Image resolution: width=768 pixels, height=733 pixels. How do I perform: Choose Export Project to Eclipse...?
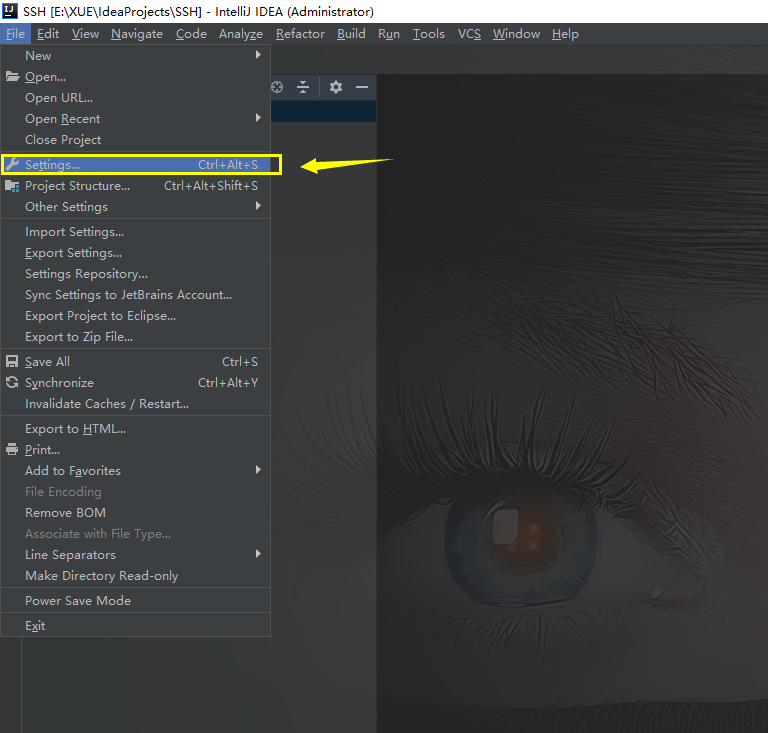click(136, 316)
